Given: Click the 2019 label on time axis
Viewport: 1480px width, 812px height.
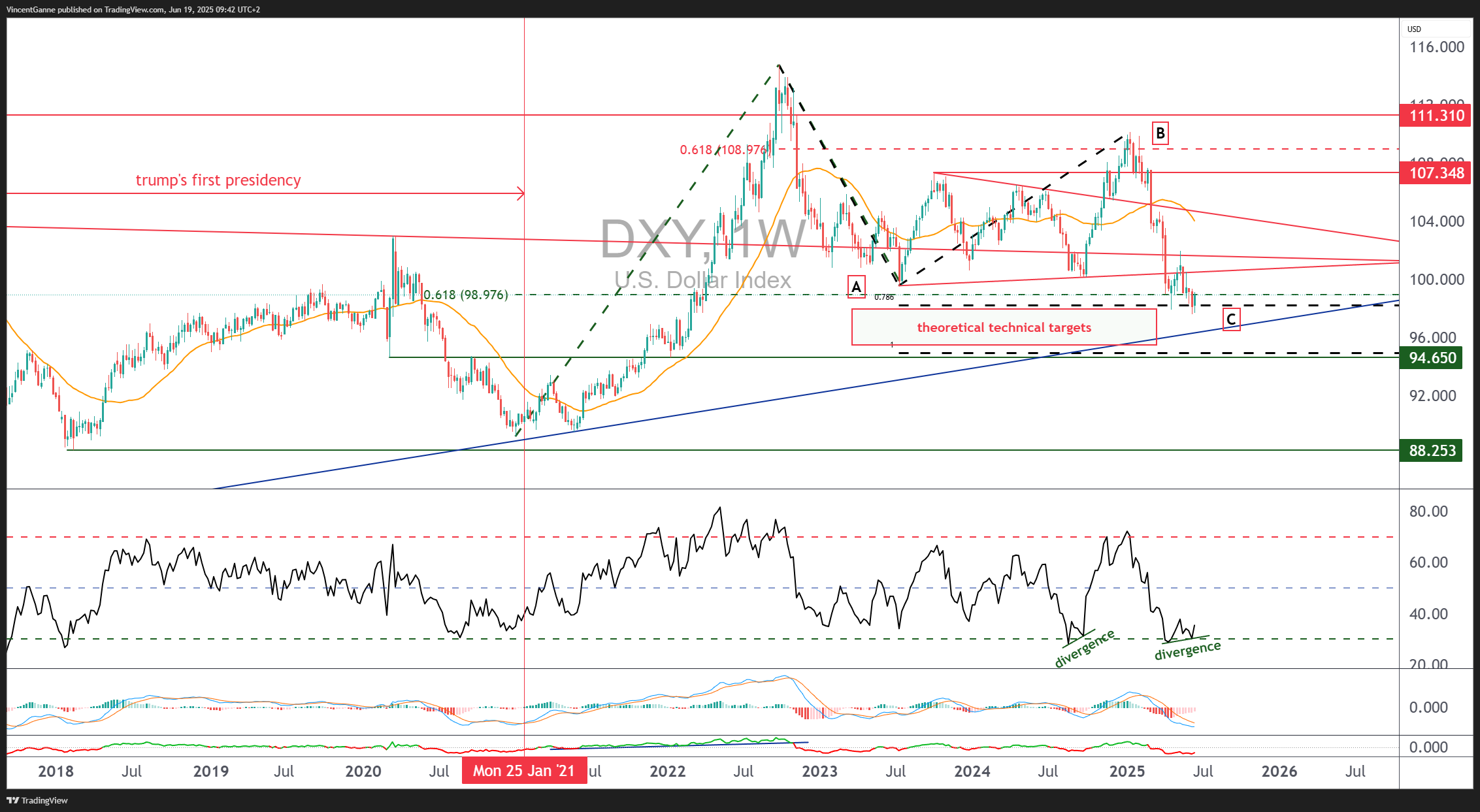Looking at the screenshot, I should [211, 771].
